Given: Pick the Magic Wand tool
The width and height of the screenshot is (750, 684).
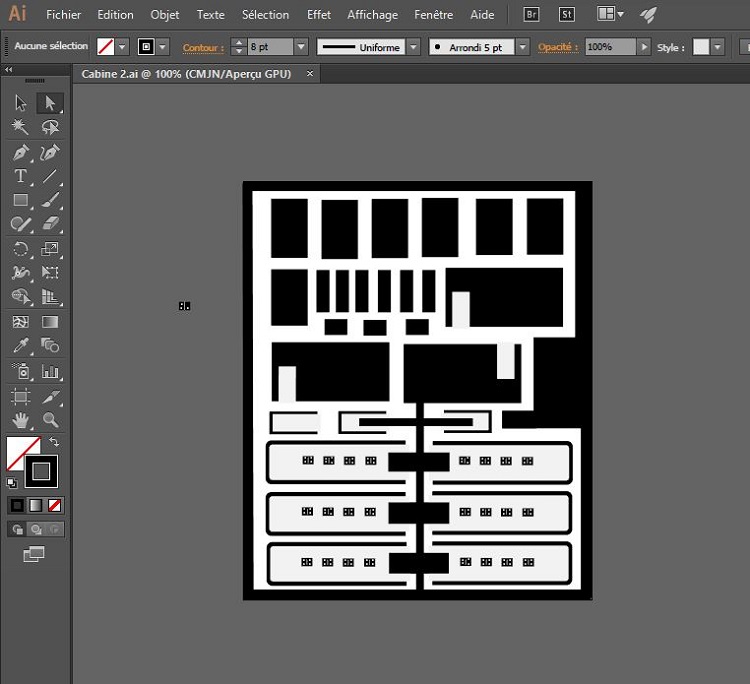Looking at the screenshot, I should point(20,127).
